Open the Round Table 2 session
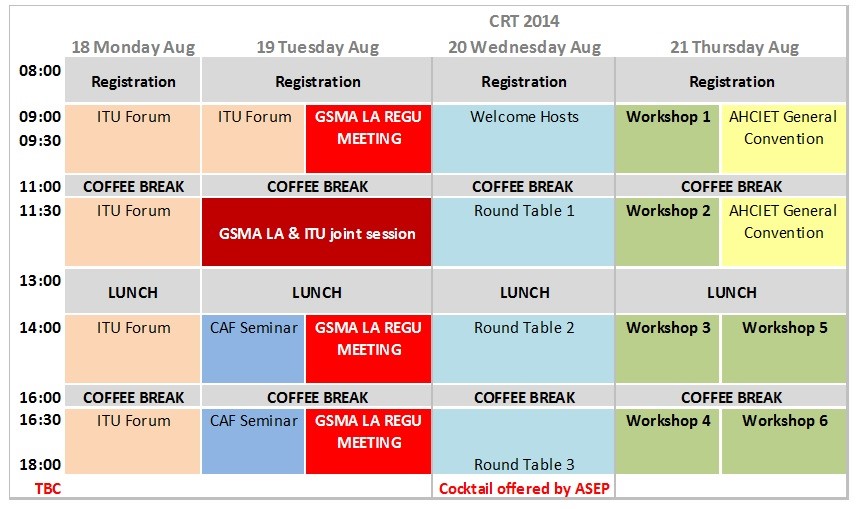 pos(524,328)
